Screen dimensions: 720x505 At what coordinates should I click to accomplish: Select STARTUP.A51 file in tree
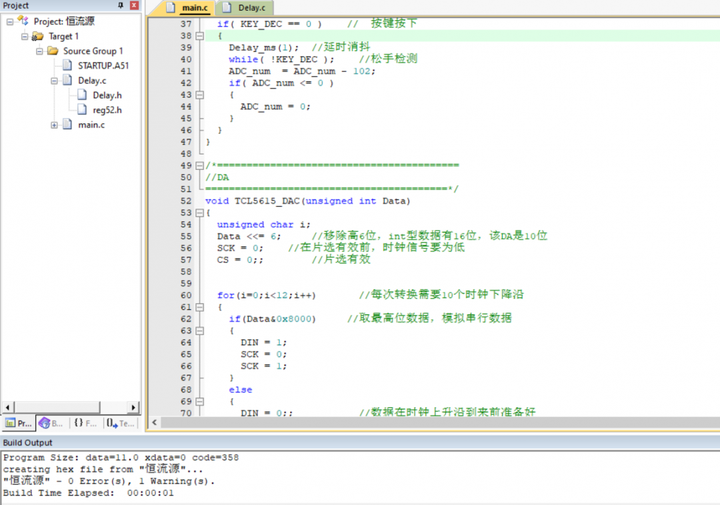tap(103, 66)
